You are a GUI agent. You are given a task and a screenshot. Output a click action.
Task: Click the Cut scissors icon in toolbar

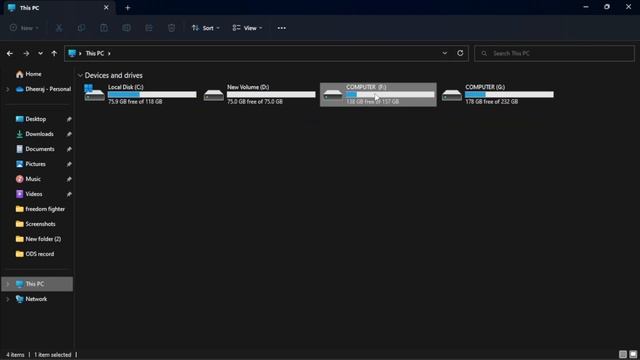coord(59,28)
